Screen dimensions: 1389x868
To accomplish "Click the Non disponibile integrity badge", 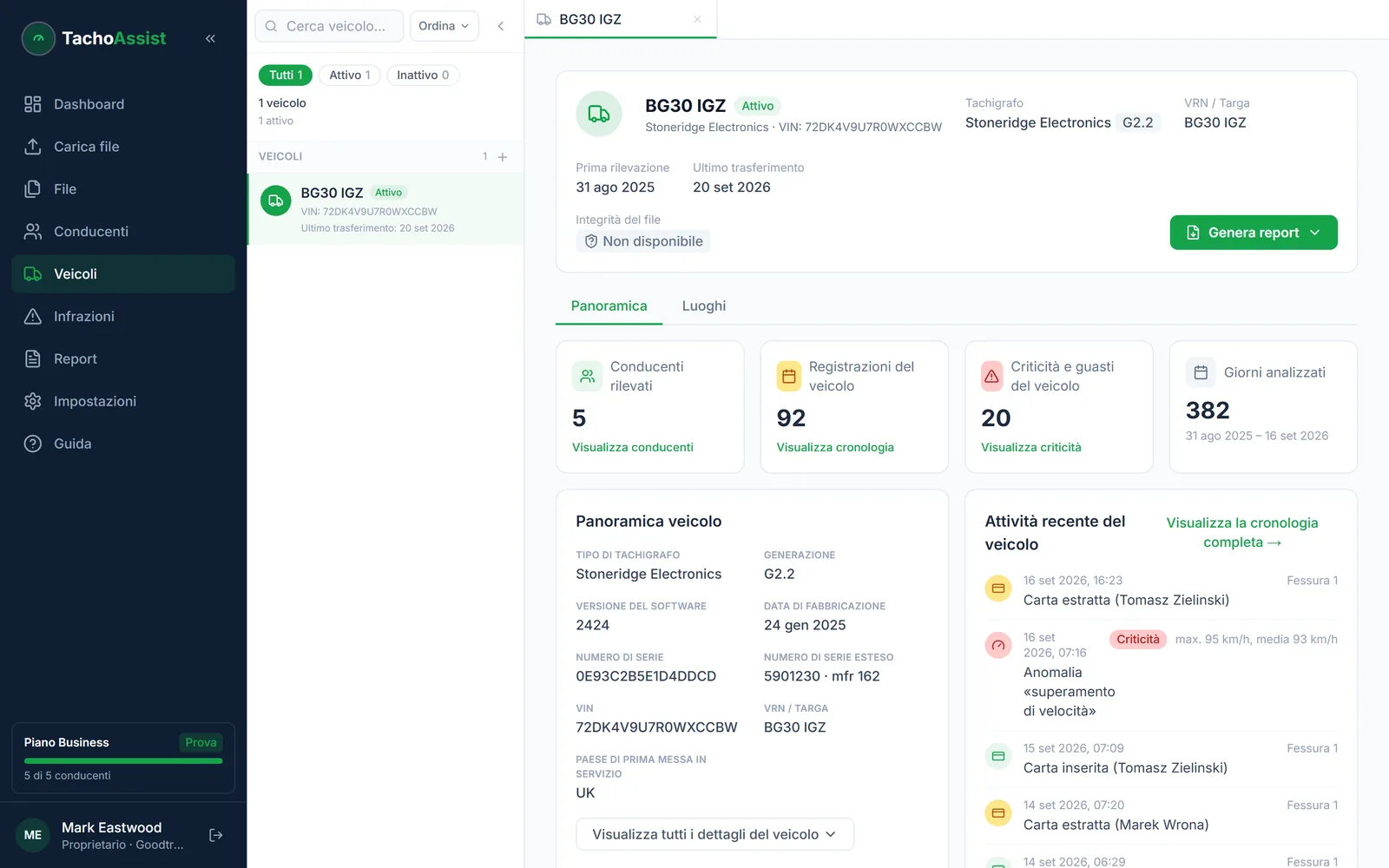I will click(643, 241).
